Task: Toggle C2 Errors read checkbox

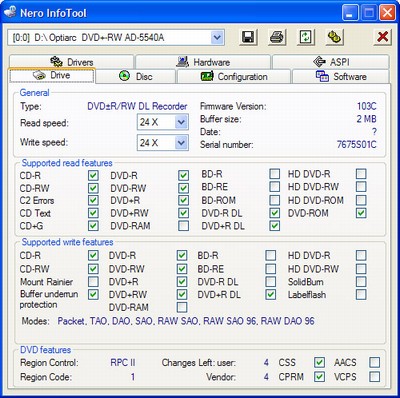Action: click(93, 200)
